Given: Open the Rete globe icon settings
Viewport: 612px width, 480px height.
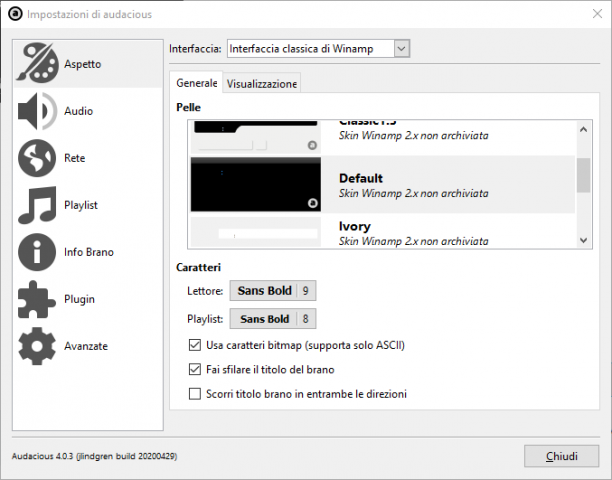Looking at the screenshot, I should (37, 158).
